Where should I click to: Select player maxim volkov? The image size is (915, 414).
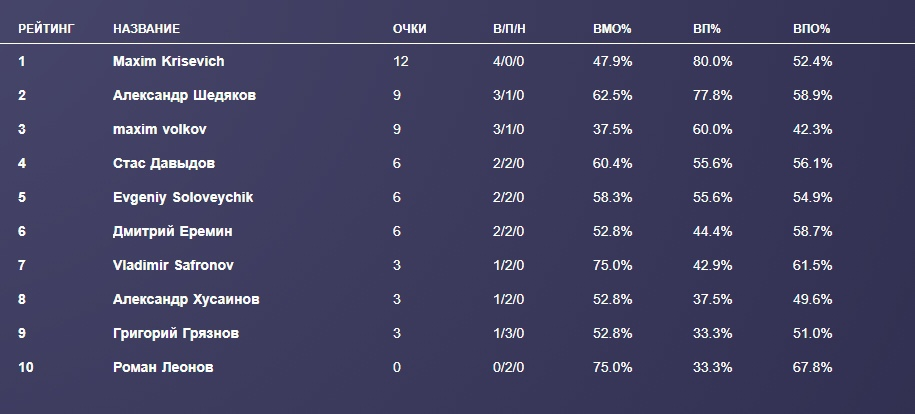[x=160, y=129]
